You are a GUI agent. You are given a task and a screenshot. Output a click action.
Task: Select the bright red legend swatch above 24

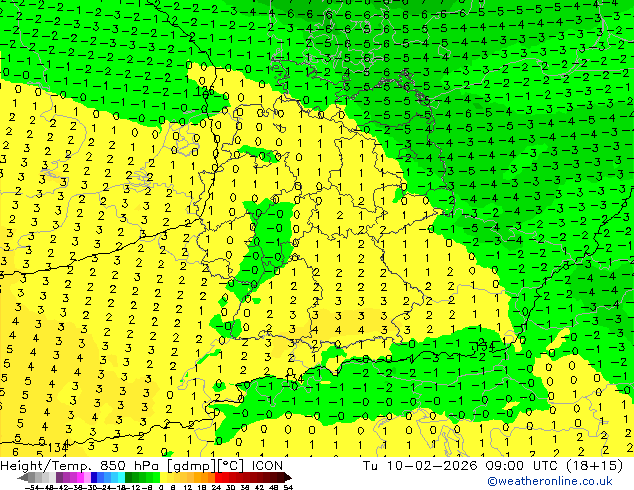218,477
